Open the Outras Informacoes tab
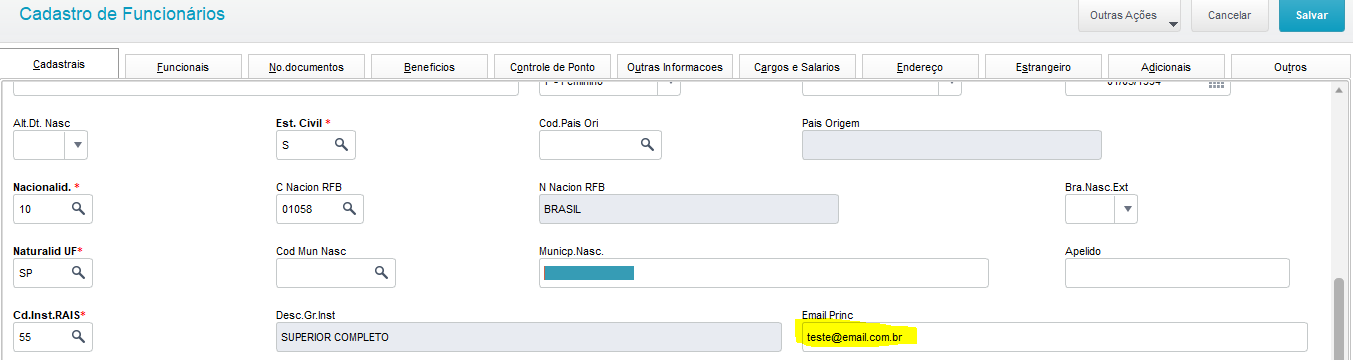The image size is (1353, 360). point(675,67)
